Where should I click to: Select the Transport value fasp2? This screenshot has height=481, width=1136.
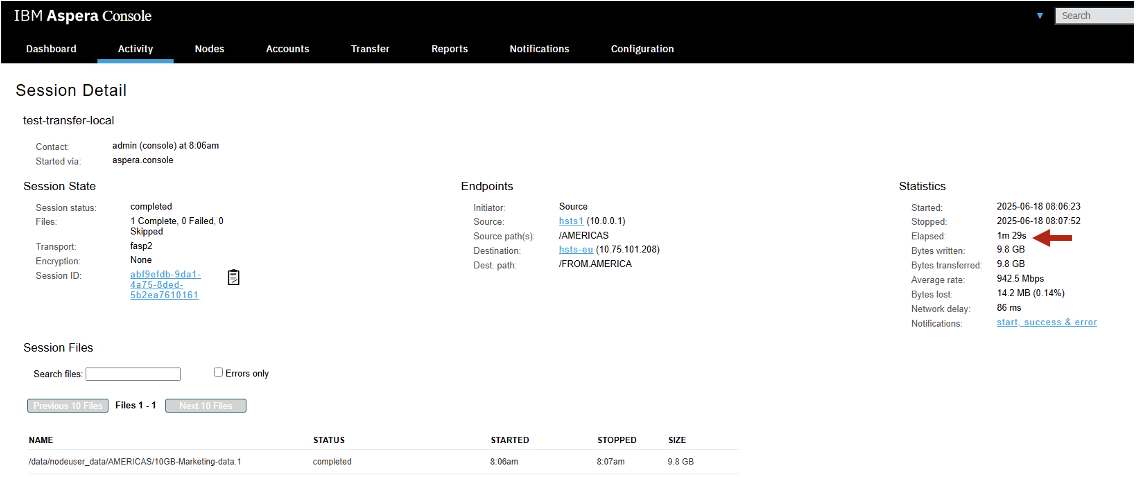pyautogui.click(x=142, y=246)
